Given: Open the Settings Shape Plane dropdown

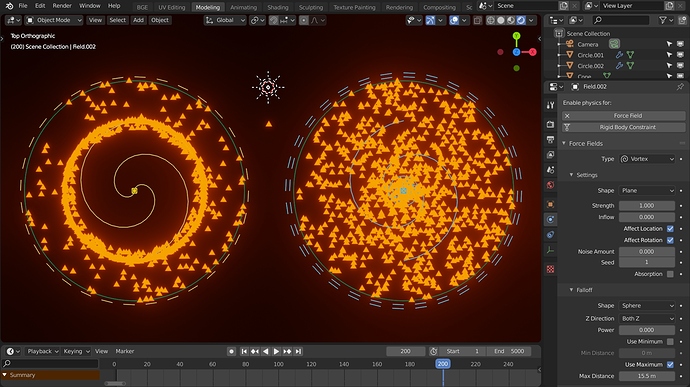Looking at the screenshot, I should (x=647, y=191).
